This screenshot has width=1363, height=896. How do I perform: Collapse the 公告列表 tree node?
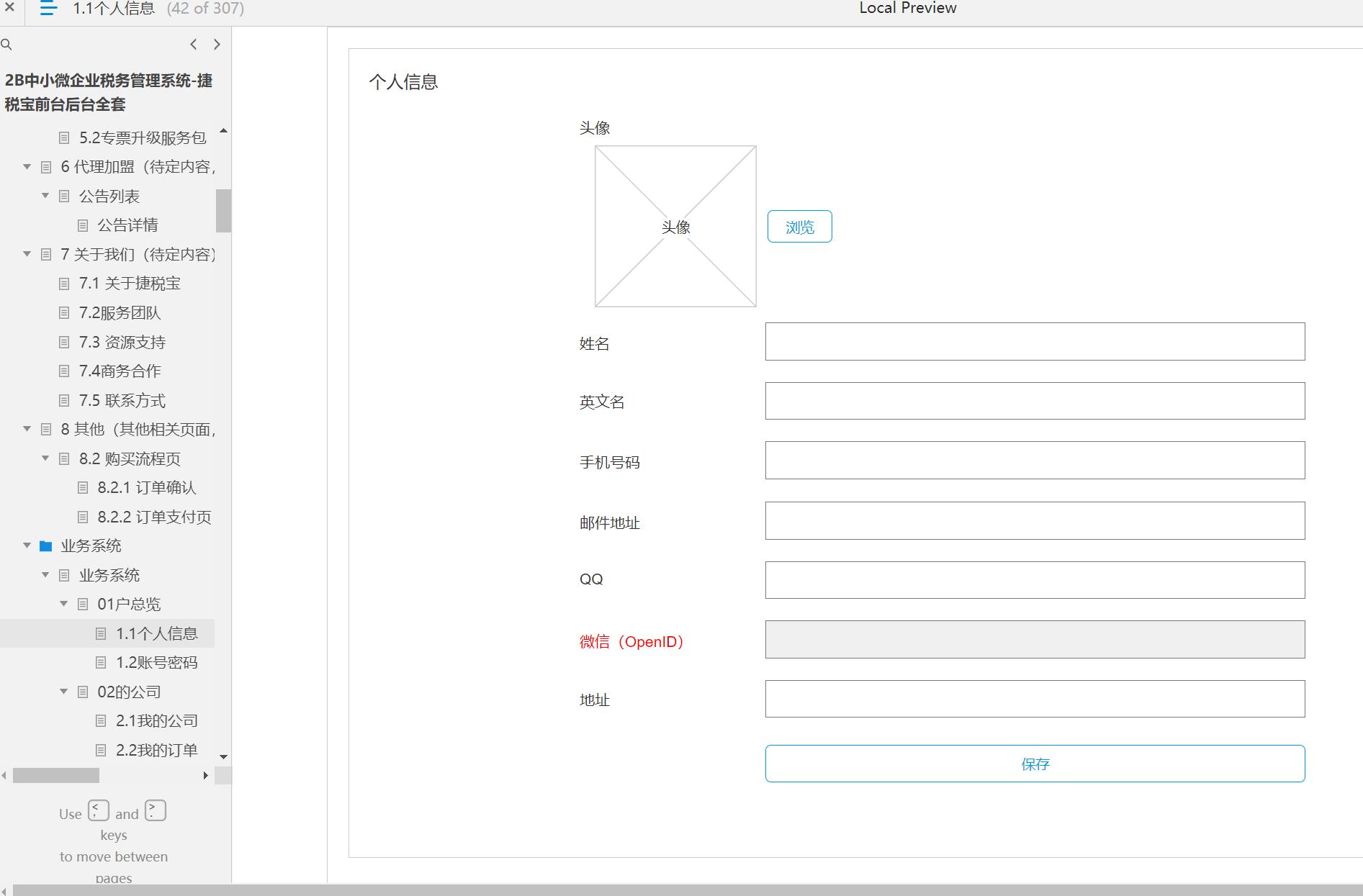click(x=45, y=196)
